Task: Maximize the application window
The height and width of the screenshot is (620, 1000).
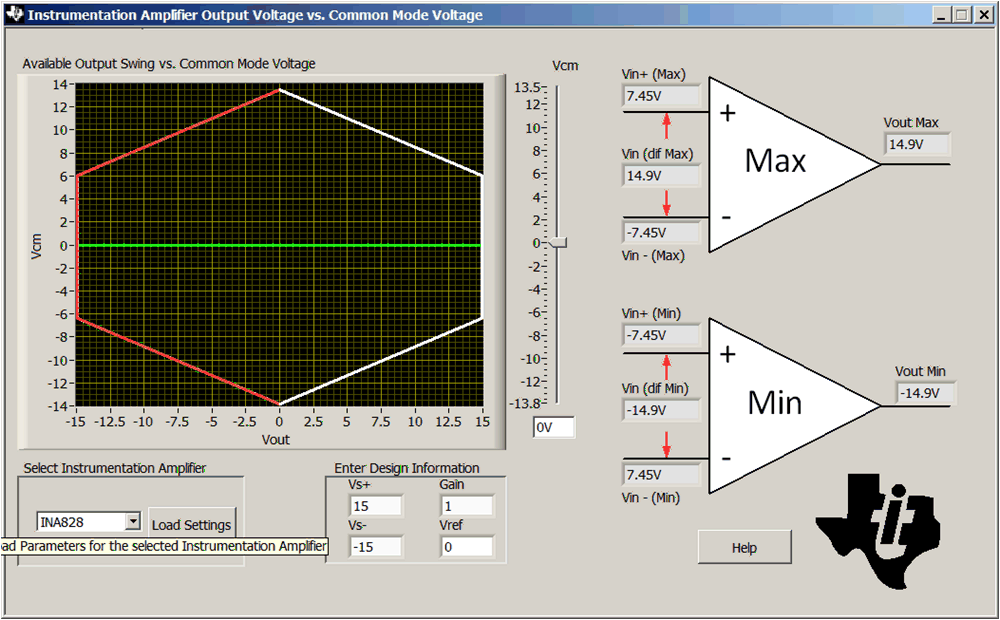Action: pyautogui.click(x=962, y=15)
